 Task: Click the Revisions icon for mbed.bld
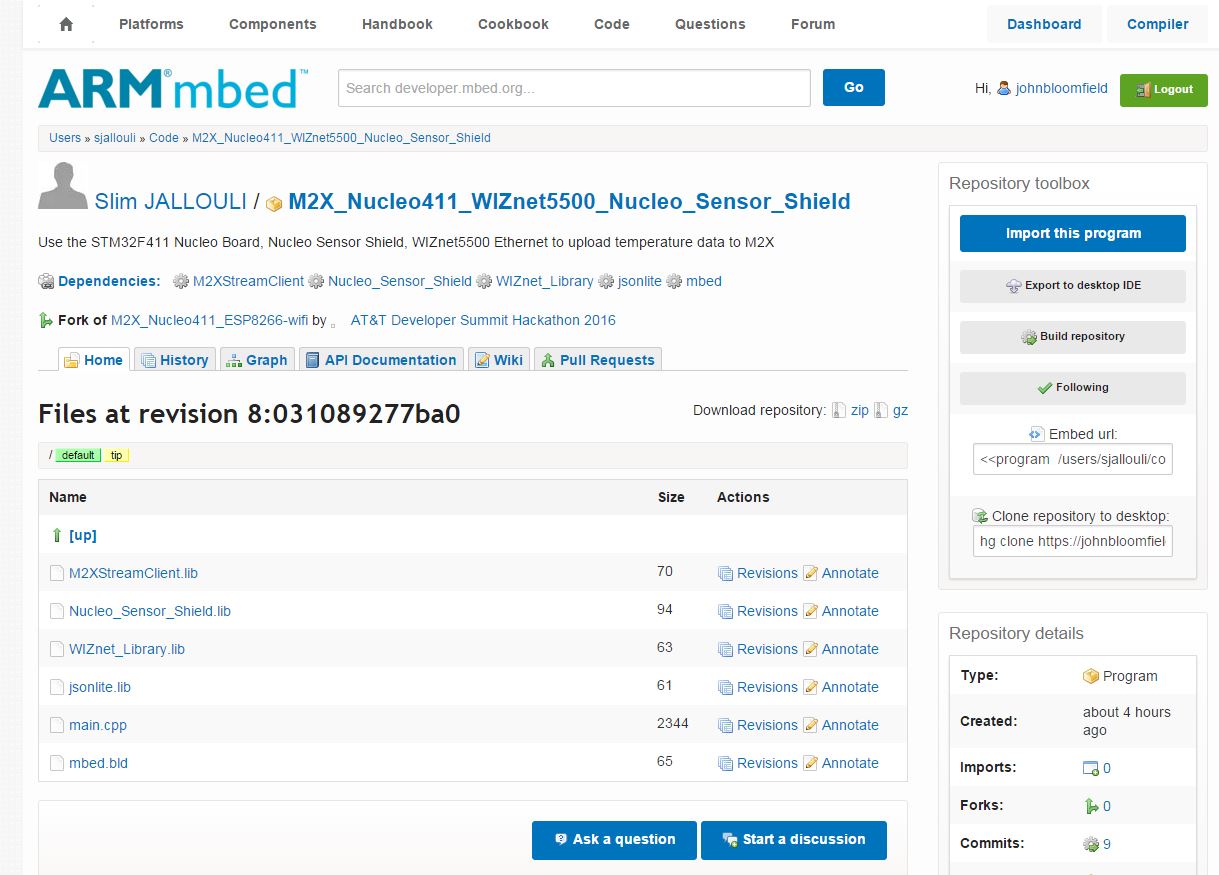tap(725, 763)
